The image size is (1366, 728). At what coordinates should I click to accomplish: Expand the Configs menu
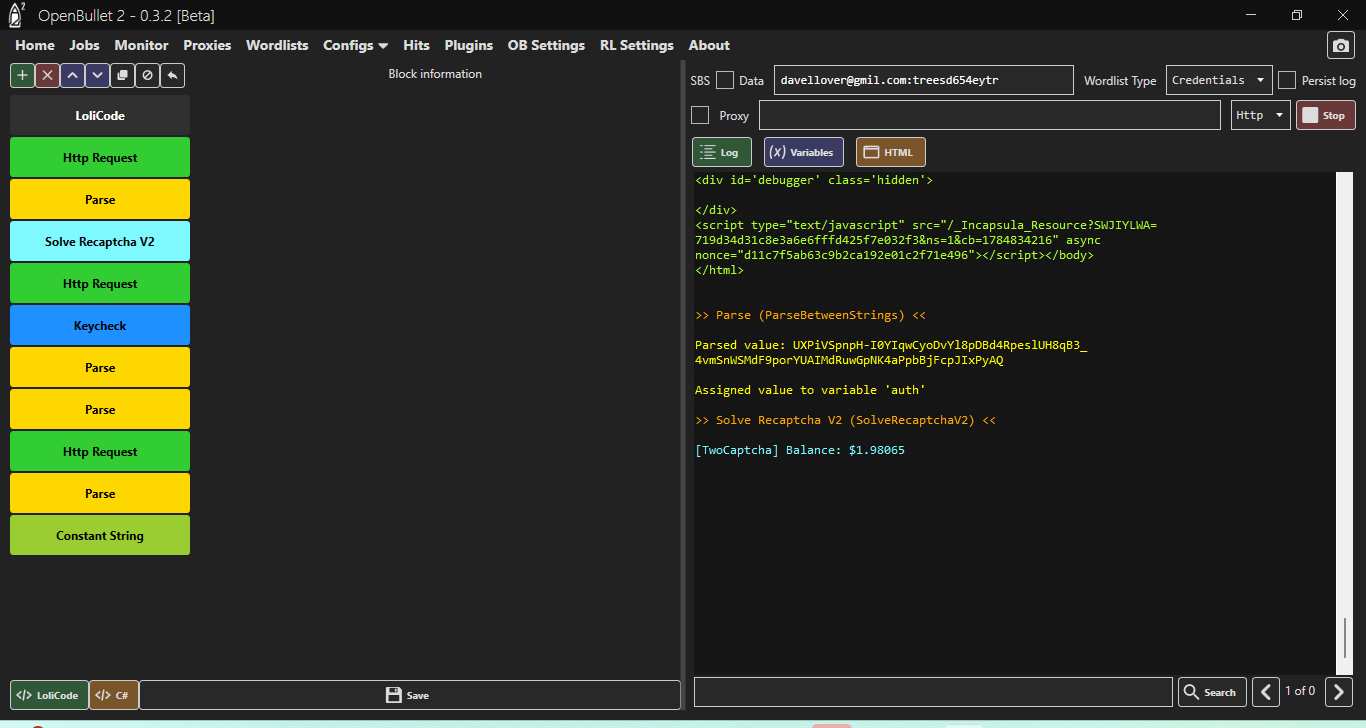[355, 45]
